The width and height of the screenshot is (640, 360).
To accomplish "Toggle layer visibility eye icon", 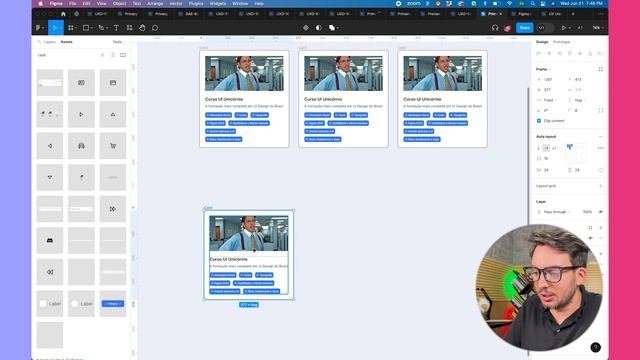I will click(x=601, y=212).
